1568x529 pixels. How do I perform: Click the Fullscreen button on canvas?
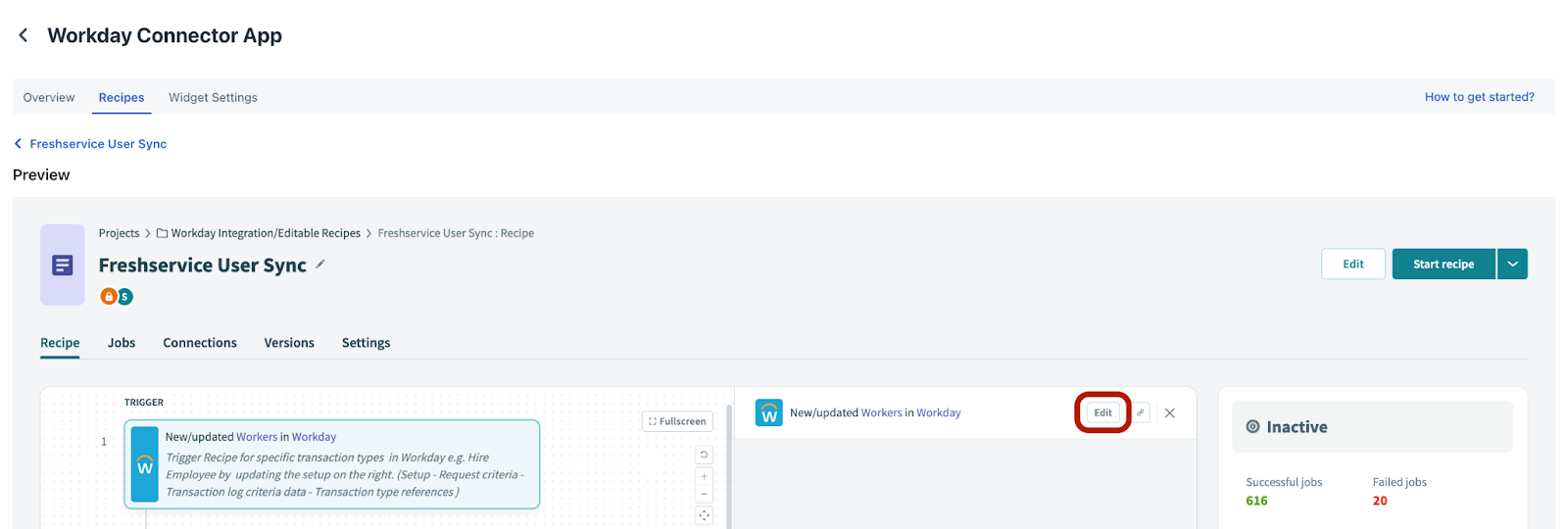point(677,421)
